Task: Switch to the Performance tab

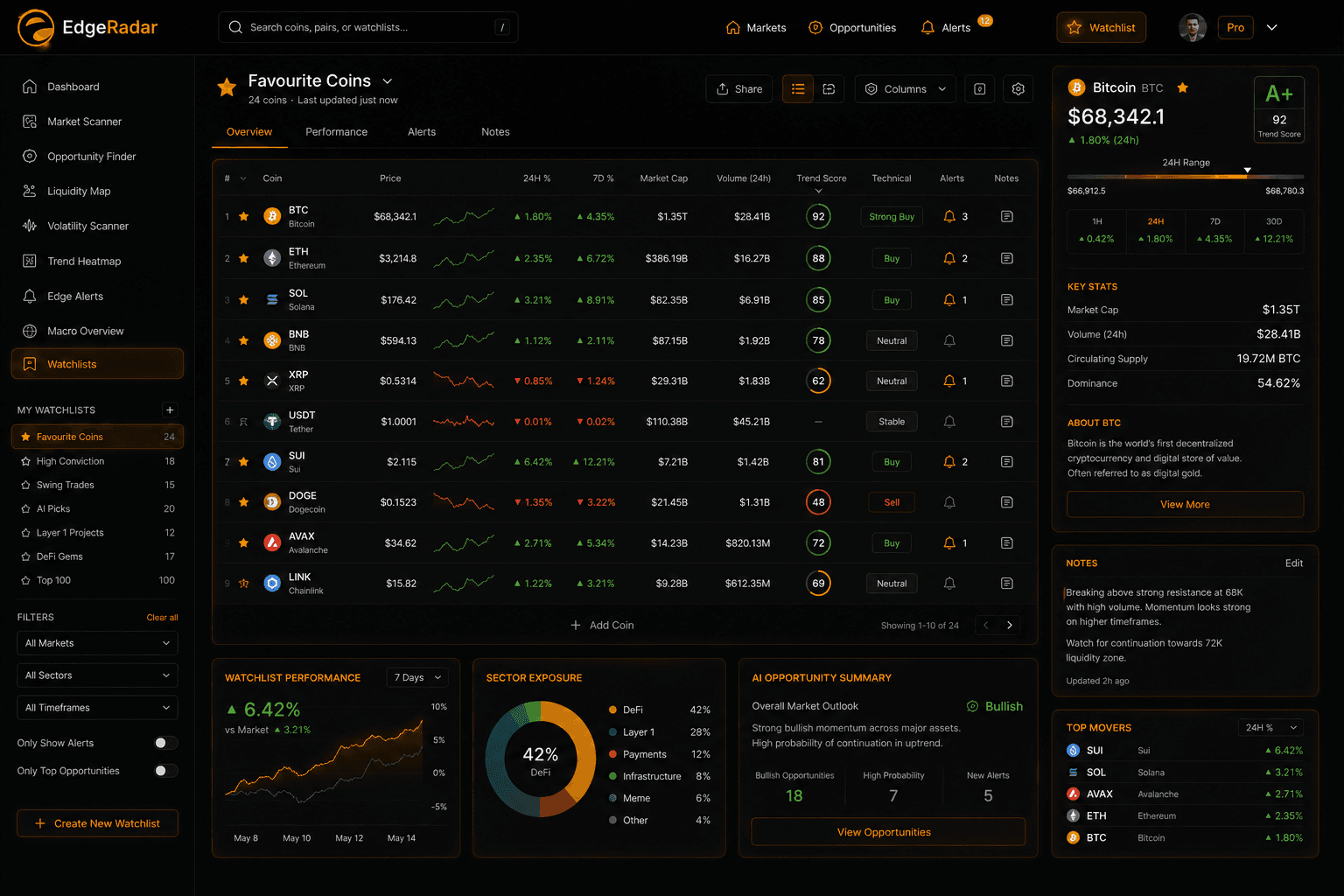Action: pos(337,132)
